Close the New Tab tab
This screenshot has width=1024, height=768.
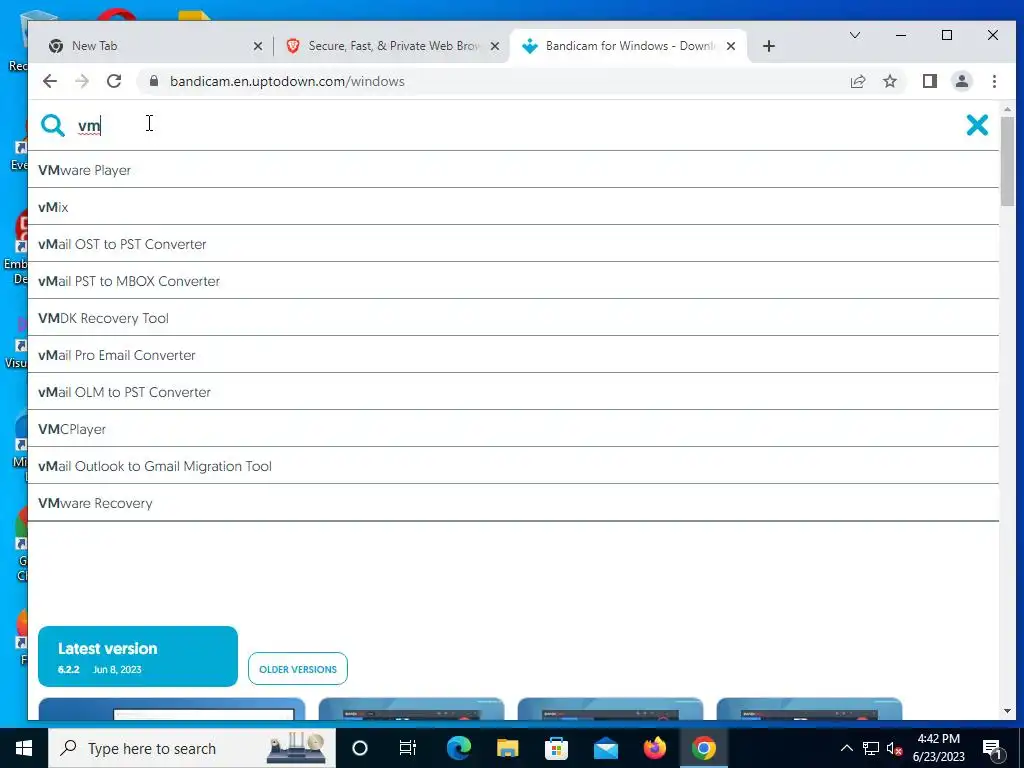click(x=257, y=46)
